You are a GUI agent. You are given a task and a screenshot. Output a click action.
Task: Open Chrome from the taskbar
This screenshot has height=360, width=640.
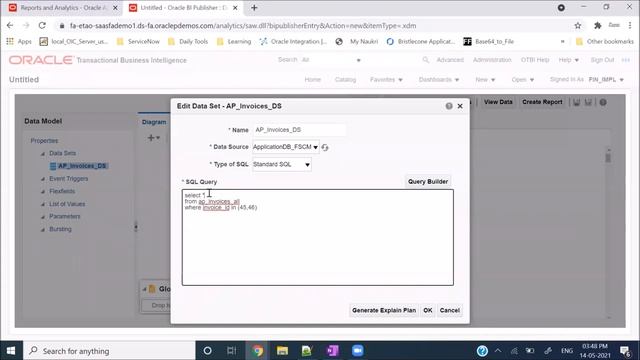(x=258, y=351)
